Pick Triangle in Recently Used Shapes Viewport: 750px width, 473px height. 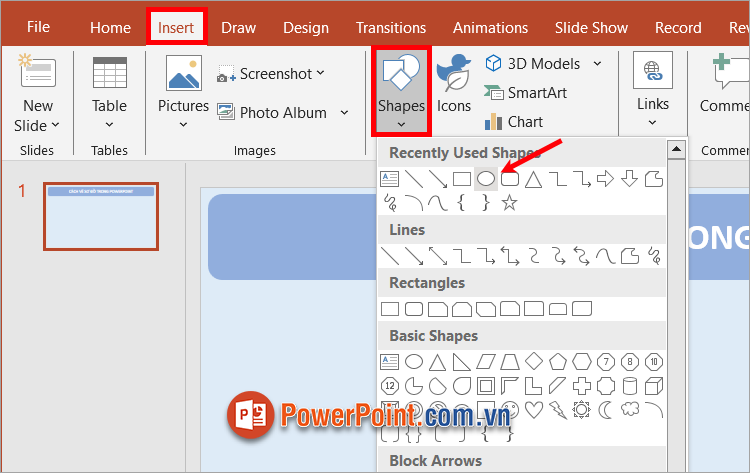click(x=533, y=179)
